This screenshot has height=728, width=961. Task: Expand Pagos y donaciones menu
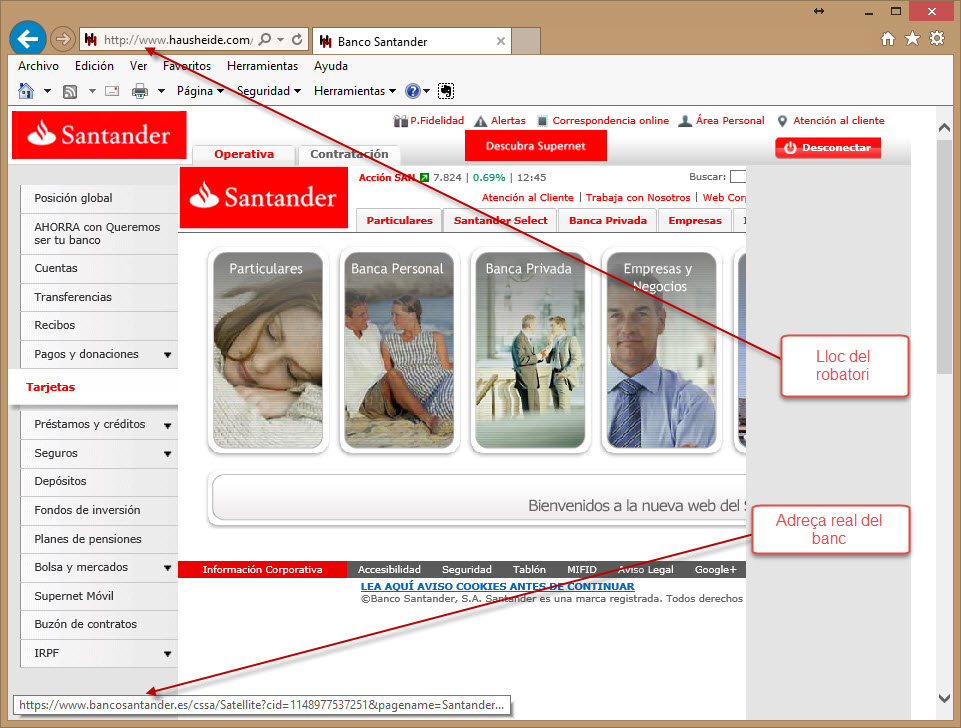(x=167, y=355)
